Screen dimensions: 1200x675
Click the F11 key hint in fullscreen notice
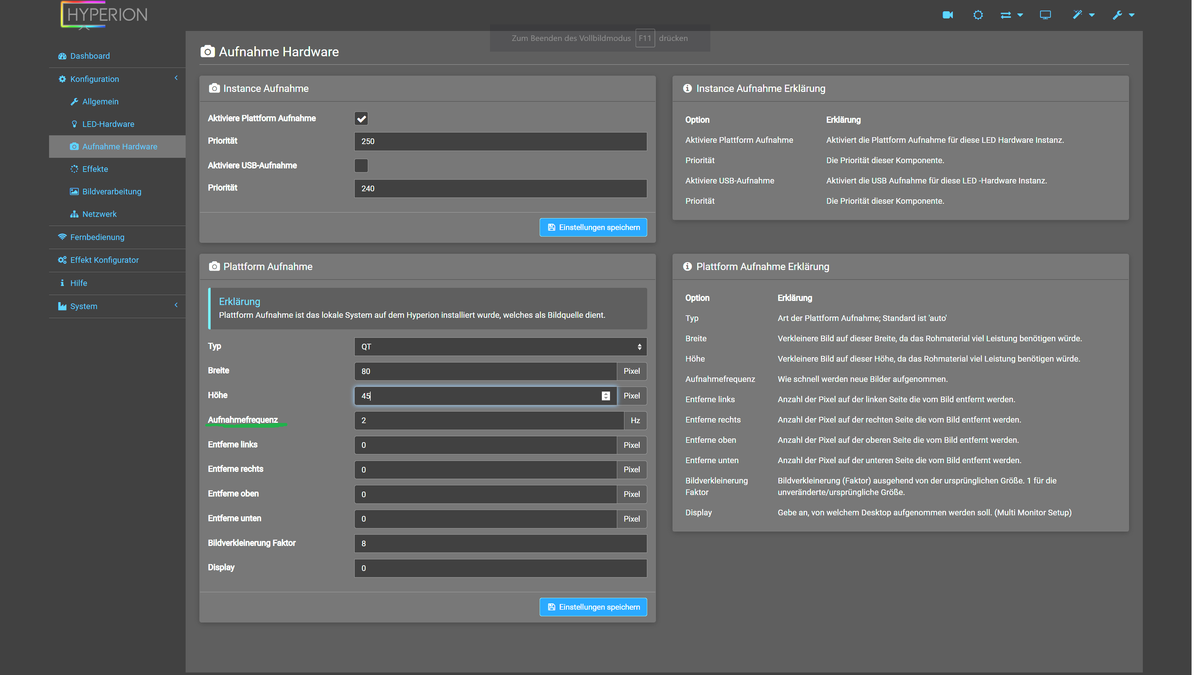pos(645,38)
